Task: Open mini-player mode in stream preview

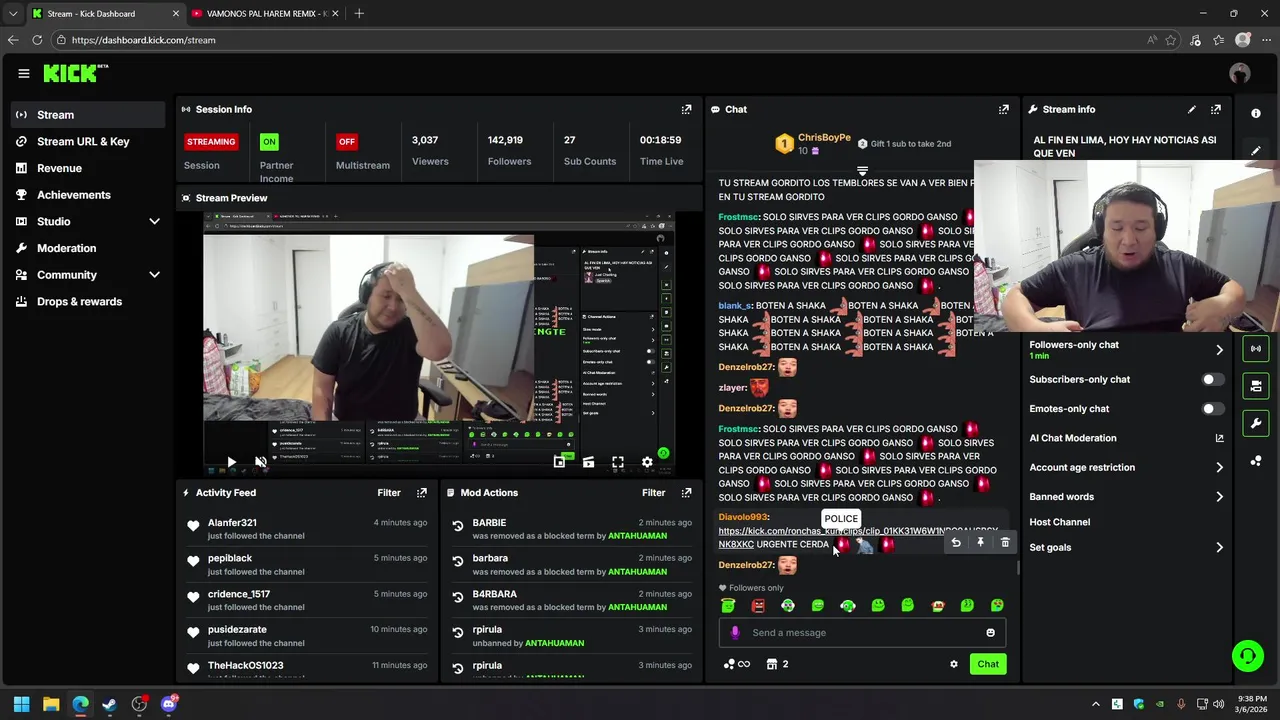Action: tap(559, 462)
